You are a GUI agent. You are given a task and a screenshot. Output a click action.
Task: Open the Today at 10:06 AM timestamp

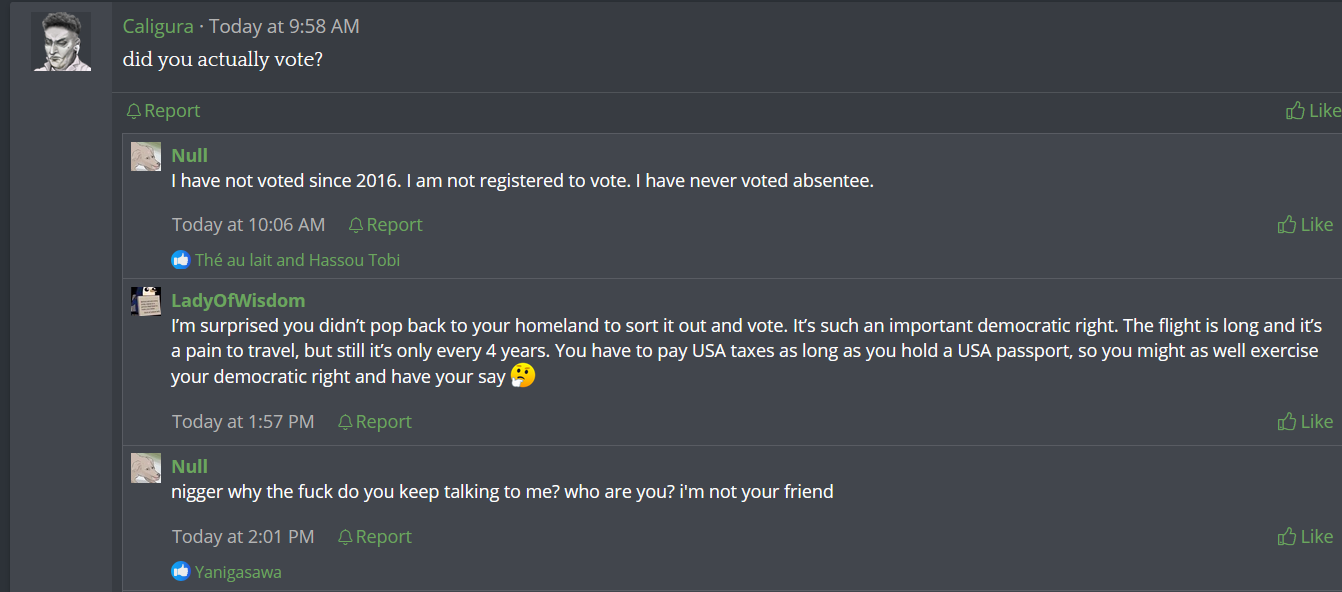248,225
